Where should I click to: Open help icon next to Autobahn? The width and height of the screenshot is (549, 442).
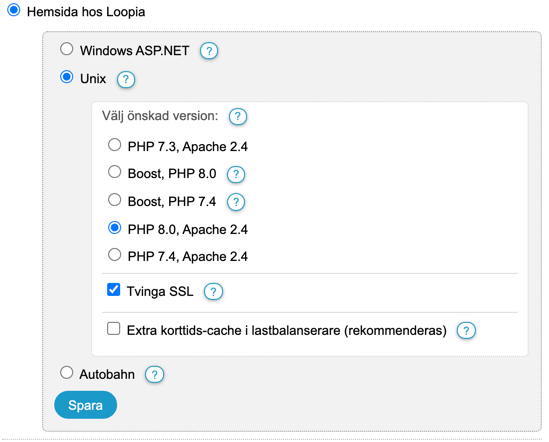[154, 374]
